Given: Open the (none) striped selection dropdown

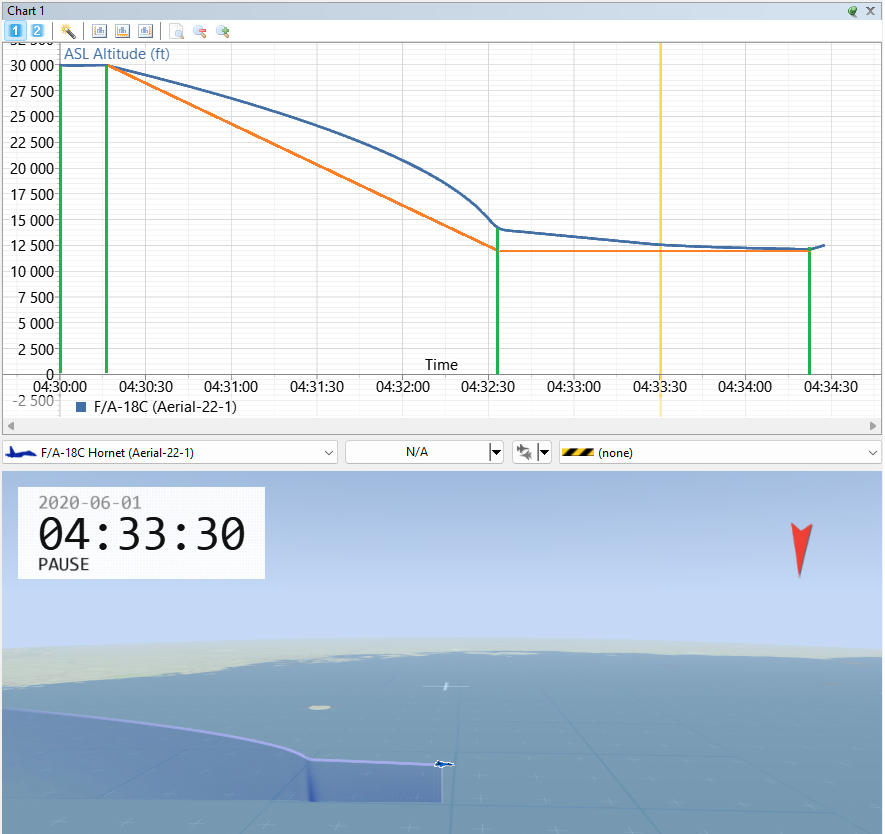Looking at the screenshot, I should click(x=720, y=453).
